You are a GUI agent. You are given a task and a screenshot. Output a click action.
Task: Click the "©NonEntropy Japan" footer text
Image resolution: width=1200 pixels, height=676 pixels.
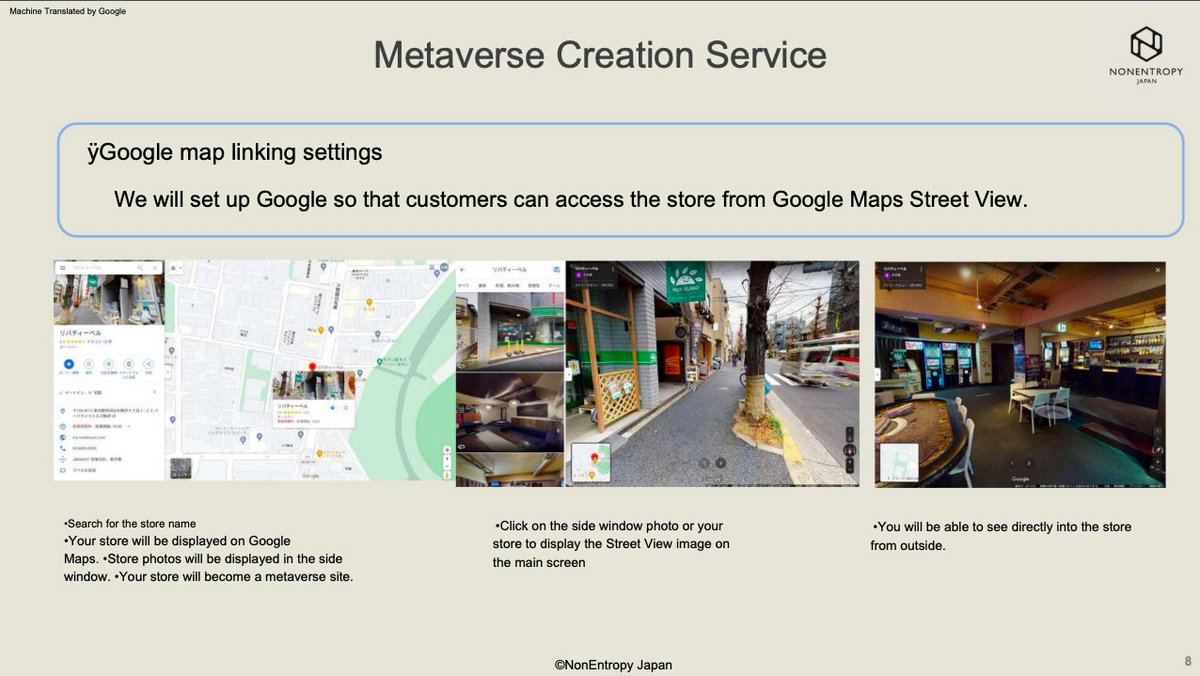[613, 664]
